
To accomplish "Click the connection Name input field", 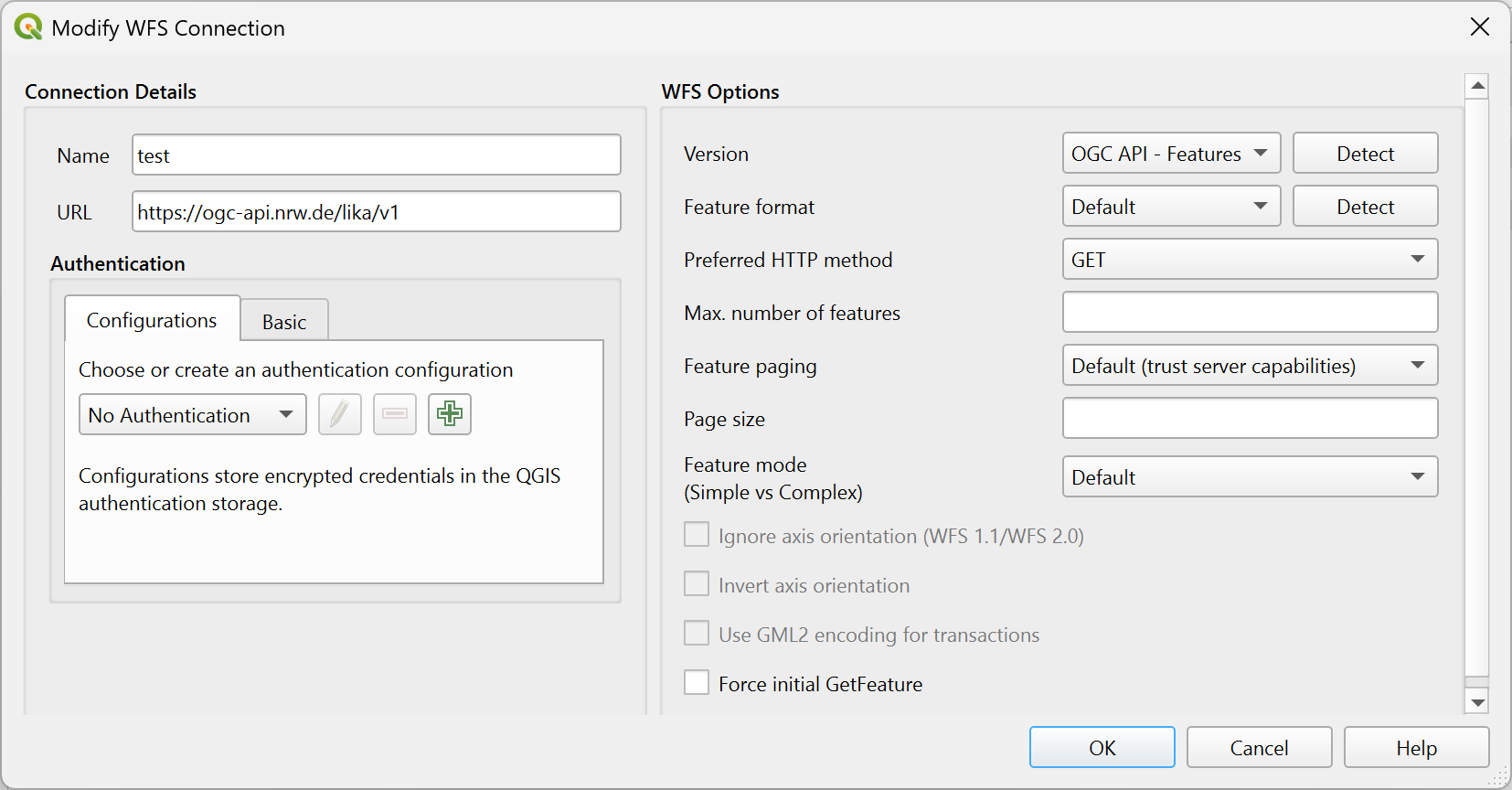I will click(377, 155).
